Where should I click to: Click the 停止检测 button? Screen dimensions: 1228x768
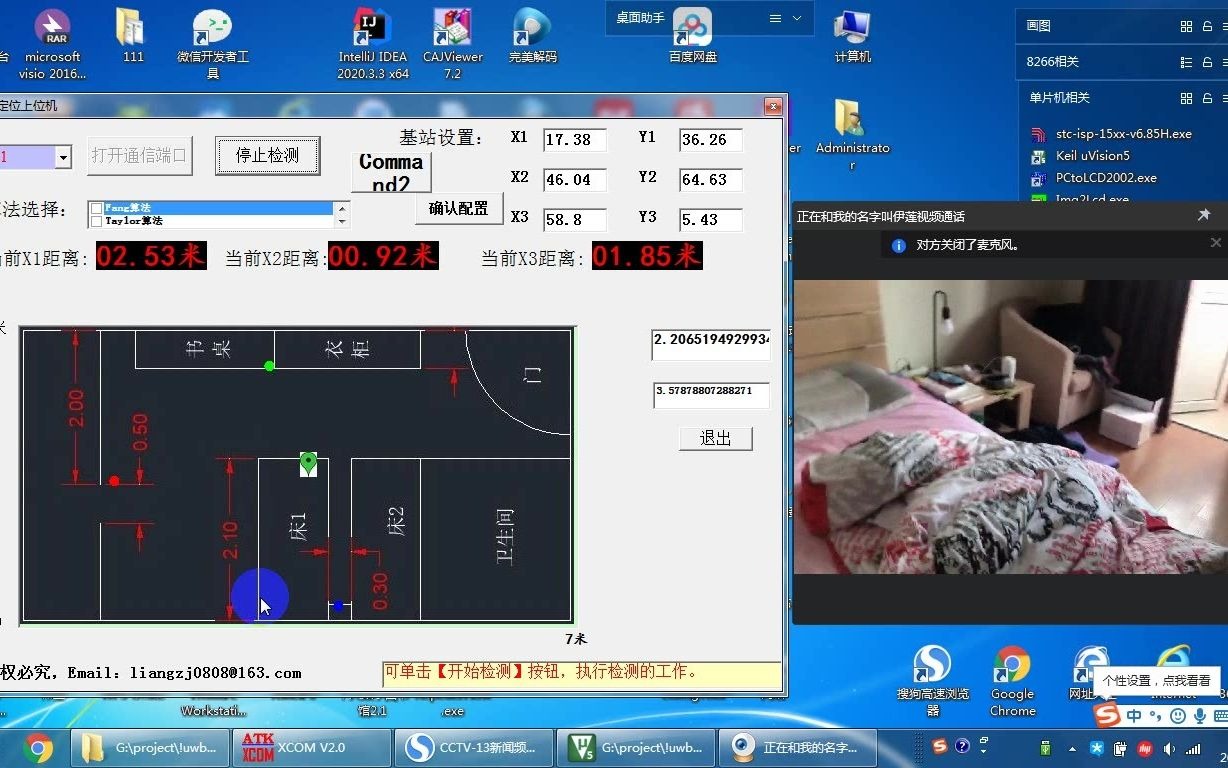click(267, 156)
